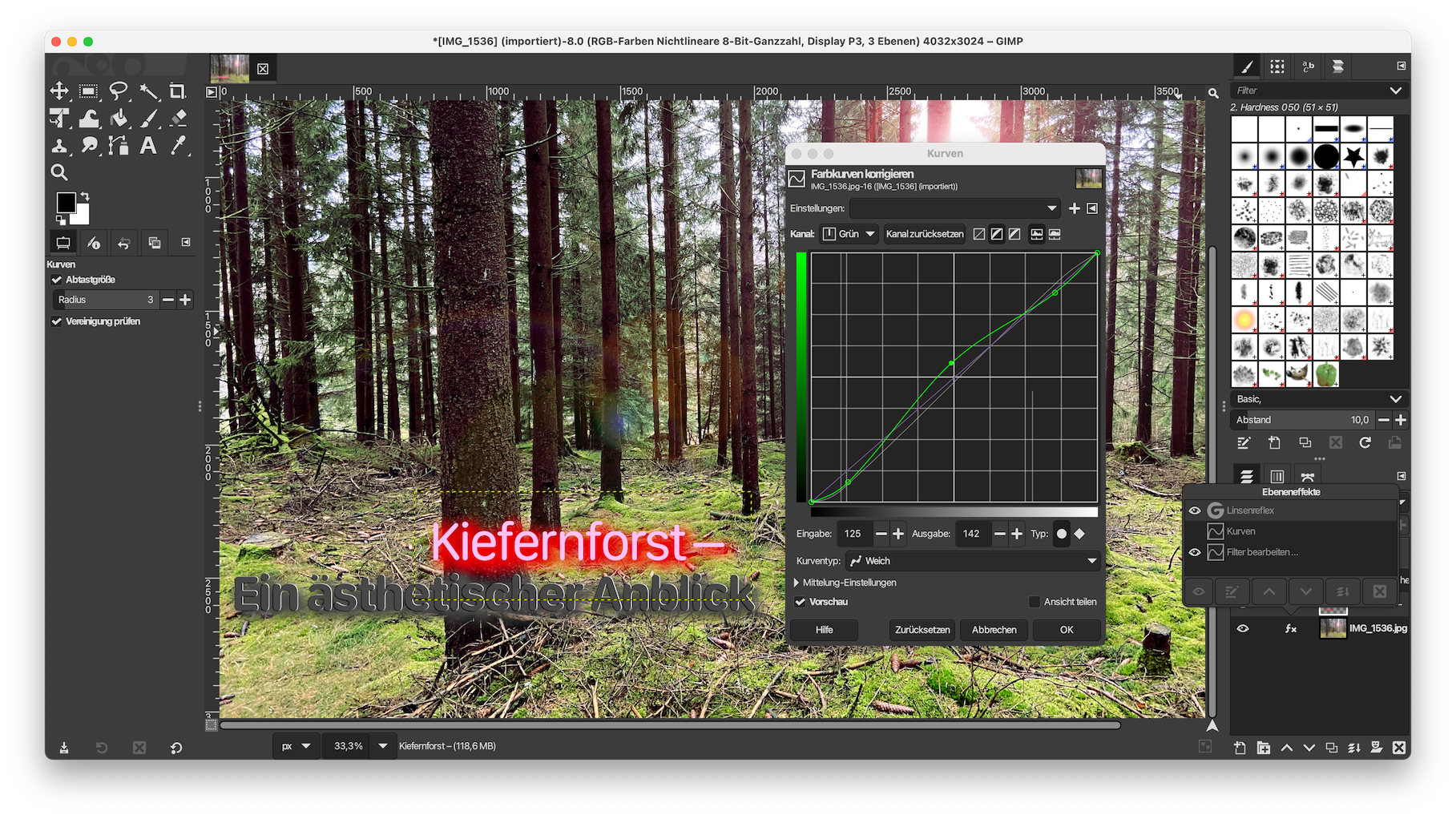Click the white background color swatch
The width and height of the screenshot is (1456, 819).
[82, 216]
